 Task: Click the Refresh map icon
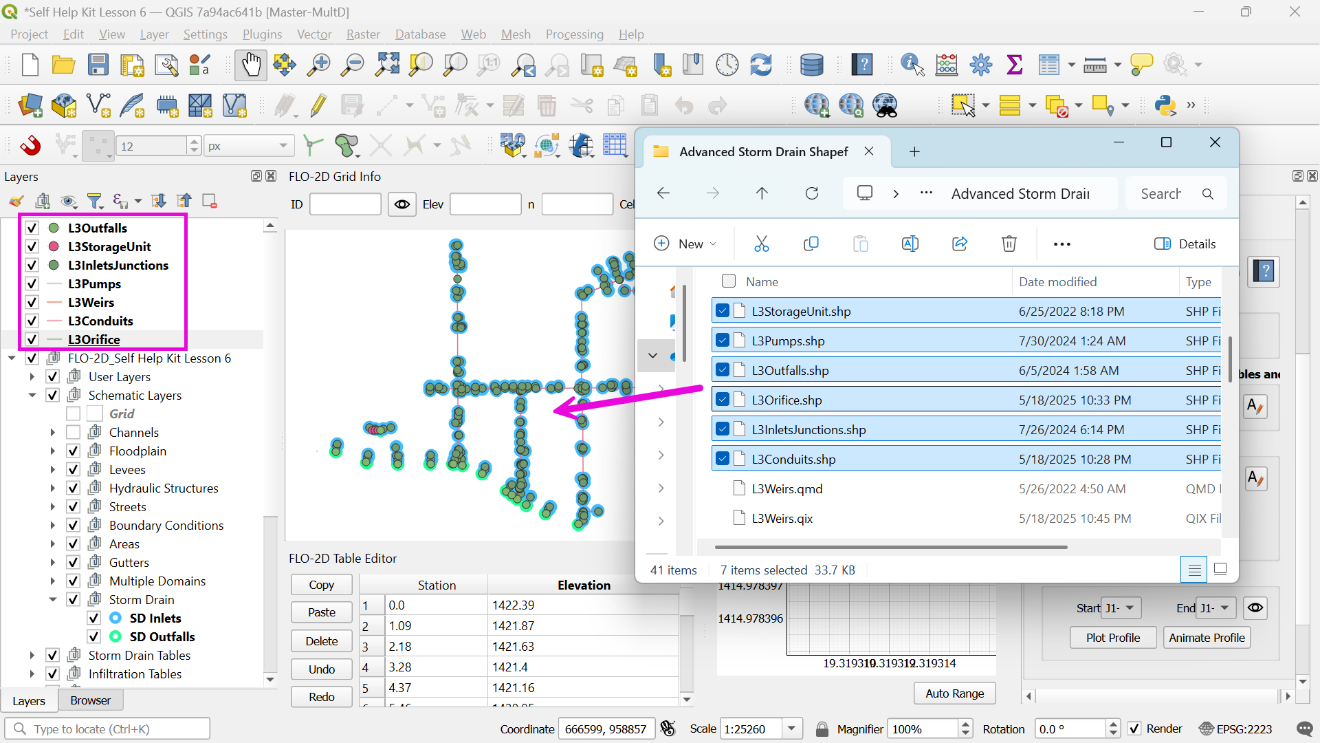pyautogui.click(x=761, y=65)
